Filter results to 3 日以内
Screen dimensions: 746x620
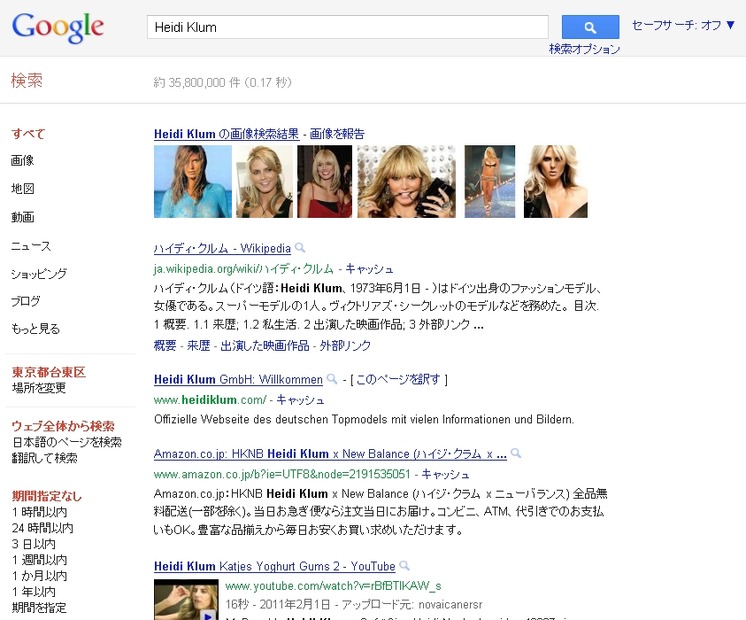click(x=34, y=544)
